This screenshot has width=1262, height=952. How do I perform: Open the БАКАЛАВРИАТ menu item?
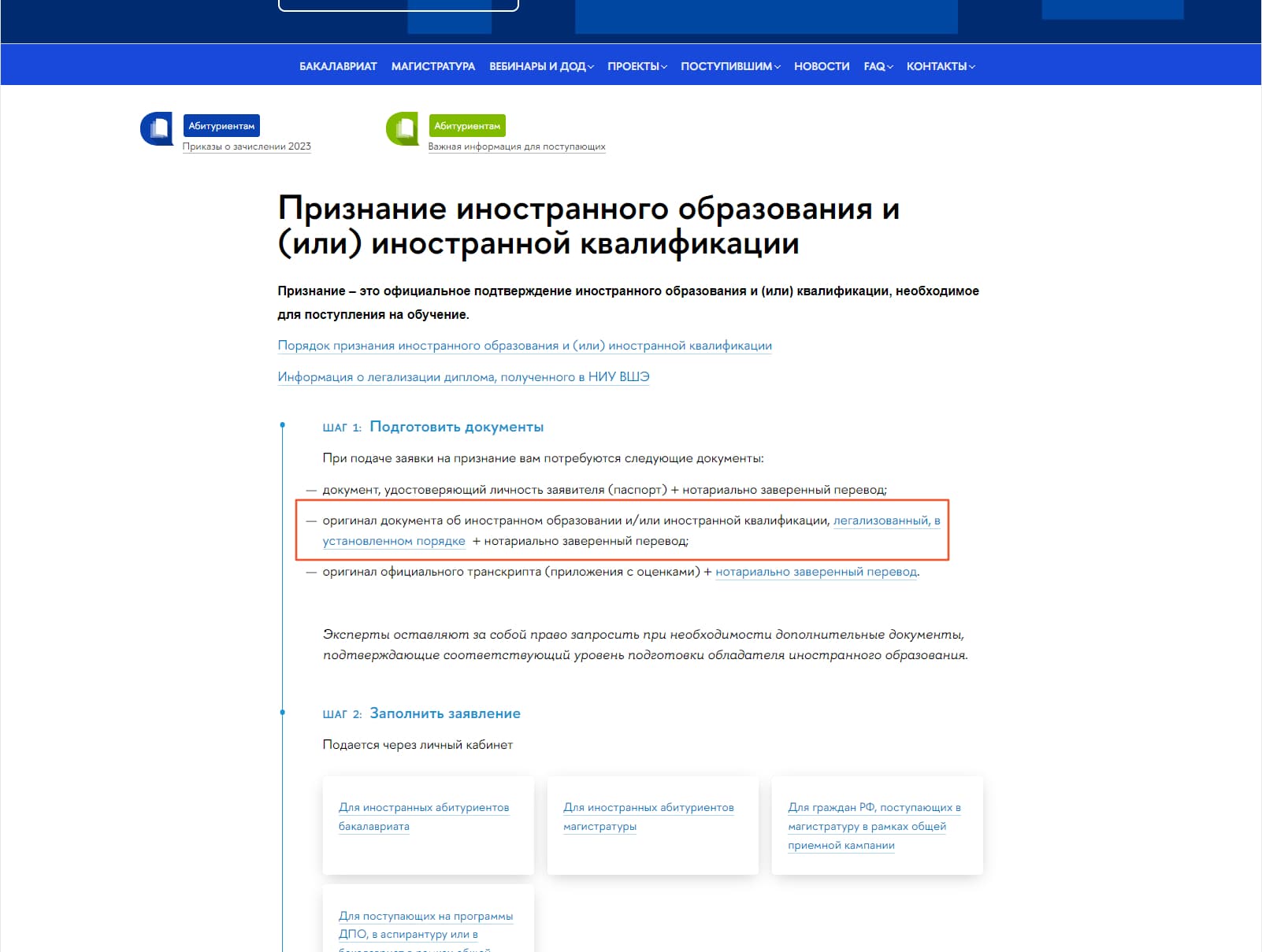[338, 66]
